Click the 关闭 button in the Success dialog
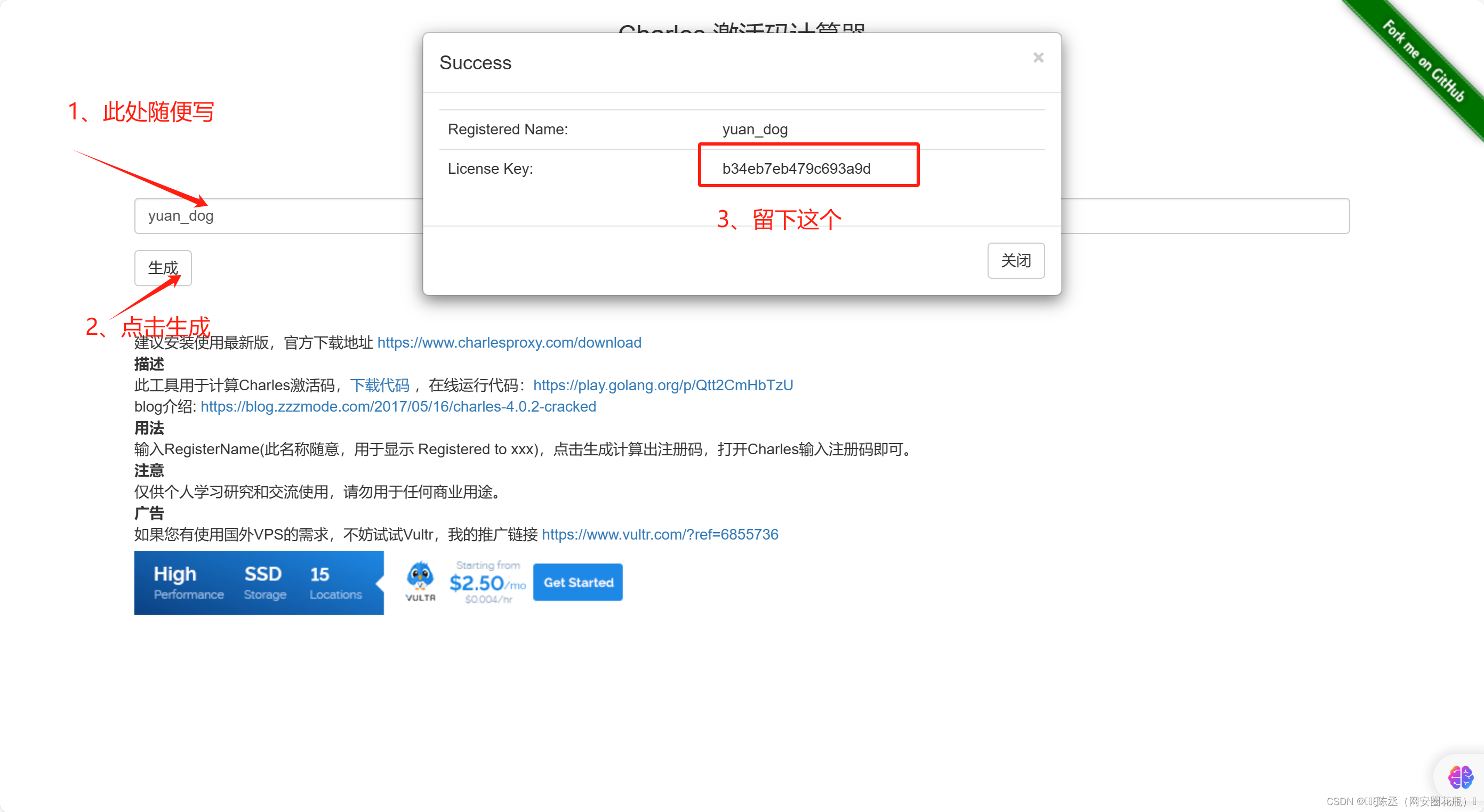Screen dimensions: 1484x812 pyautogui.click(x=1016, y=260)
